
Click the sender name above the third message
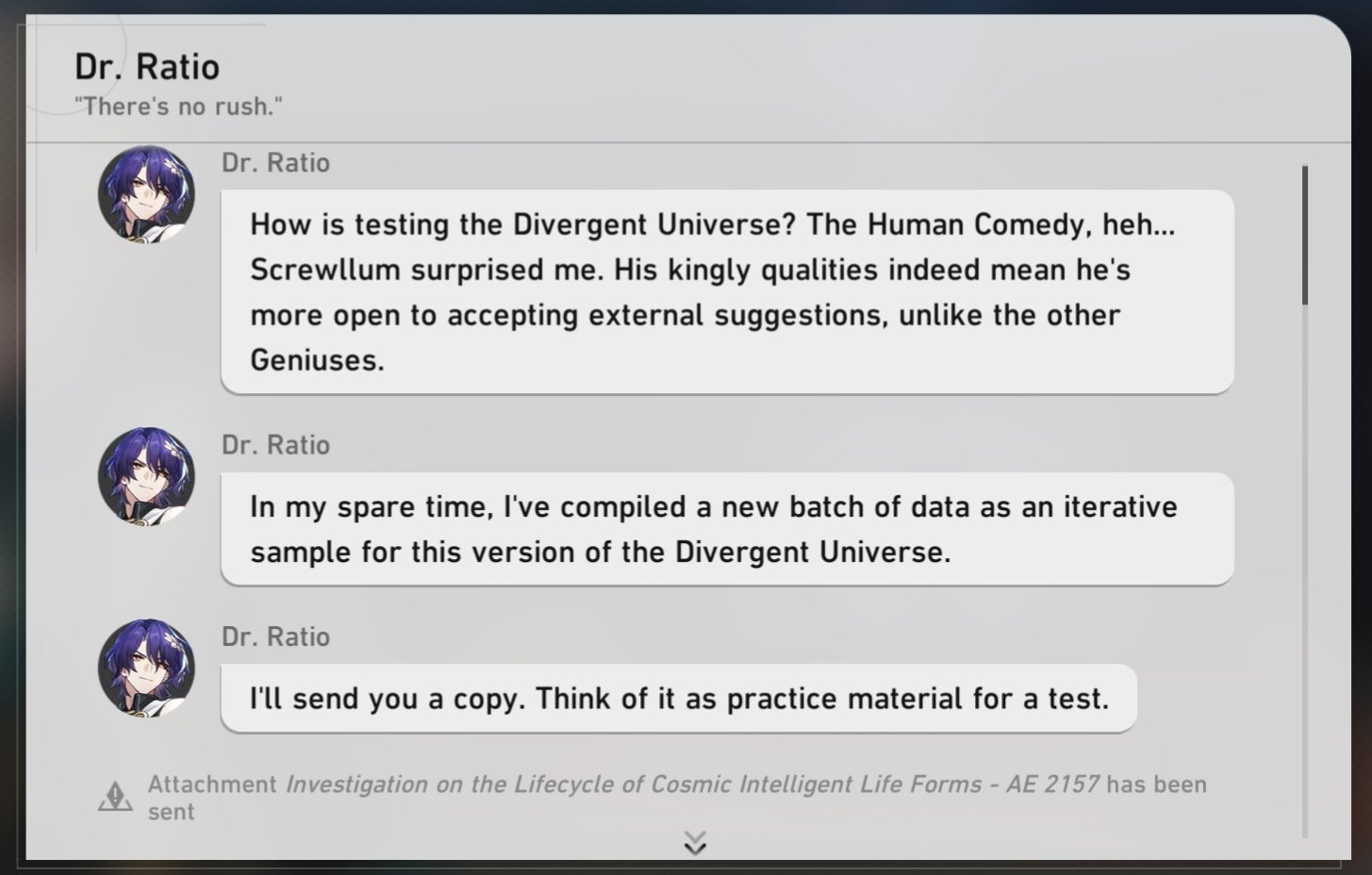(x=275, y=636)
